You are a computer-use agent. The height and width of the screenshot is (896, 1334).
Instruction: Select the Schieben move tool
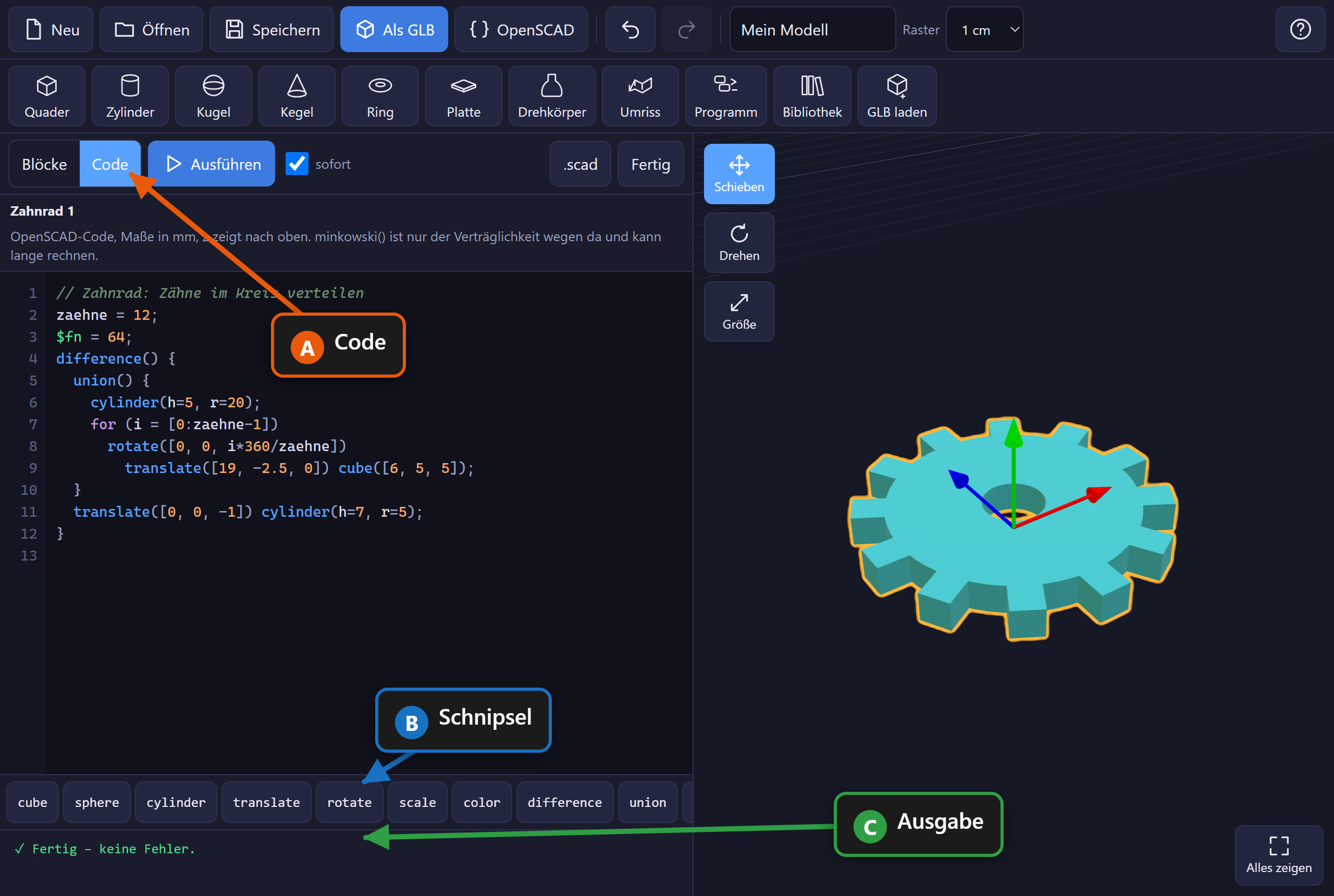(x=739, y=175)
